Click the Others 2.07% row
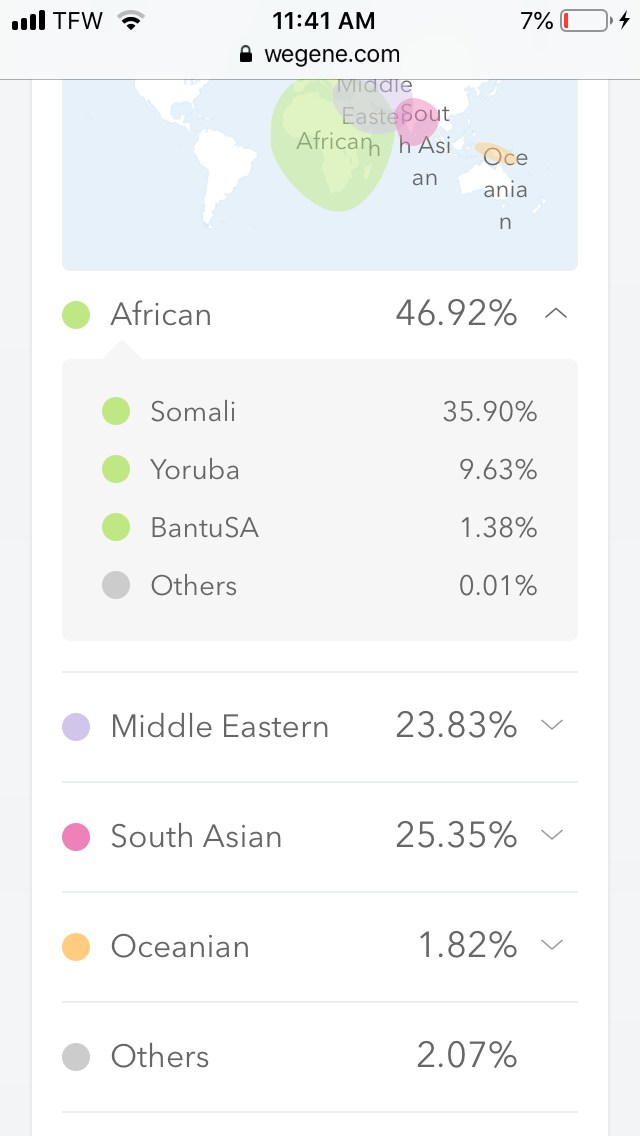640x1136 pixels. click(x=320, y=1056)
